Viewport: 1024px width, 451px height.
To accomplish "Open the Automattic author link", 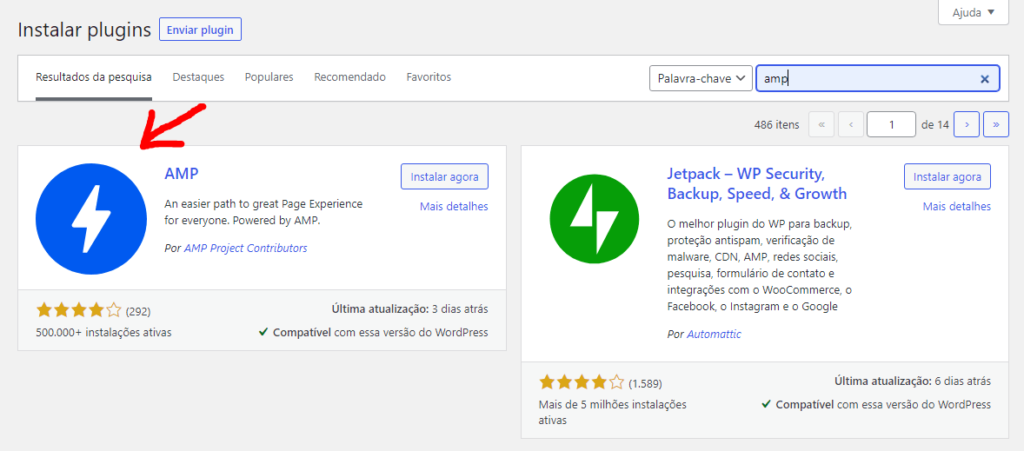I will (714, 334).
